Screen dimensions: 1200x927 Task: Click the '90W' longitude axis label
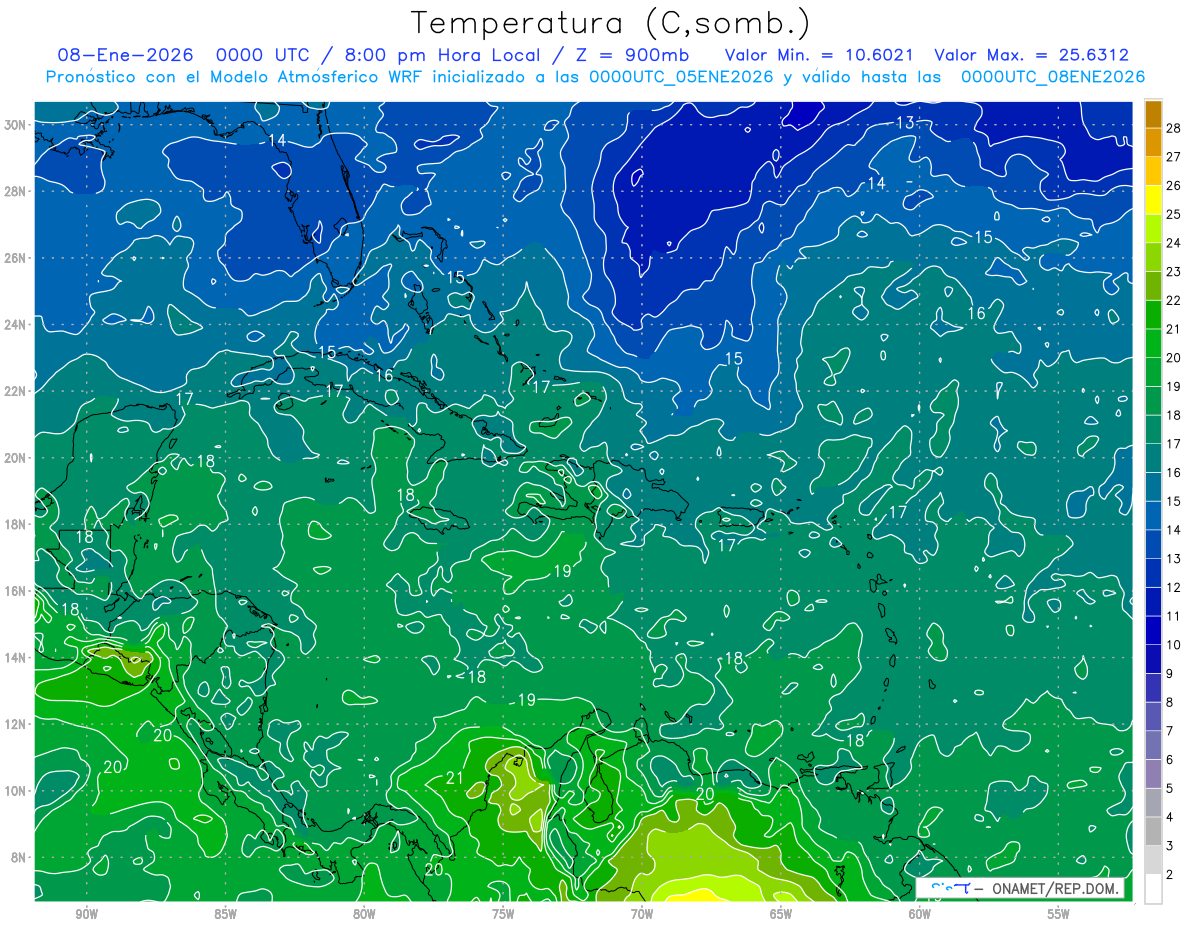click(87, 914)
